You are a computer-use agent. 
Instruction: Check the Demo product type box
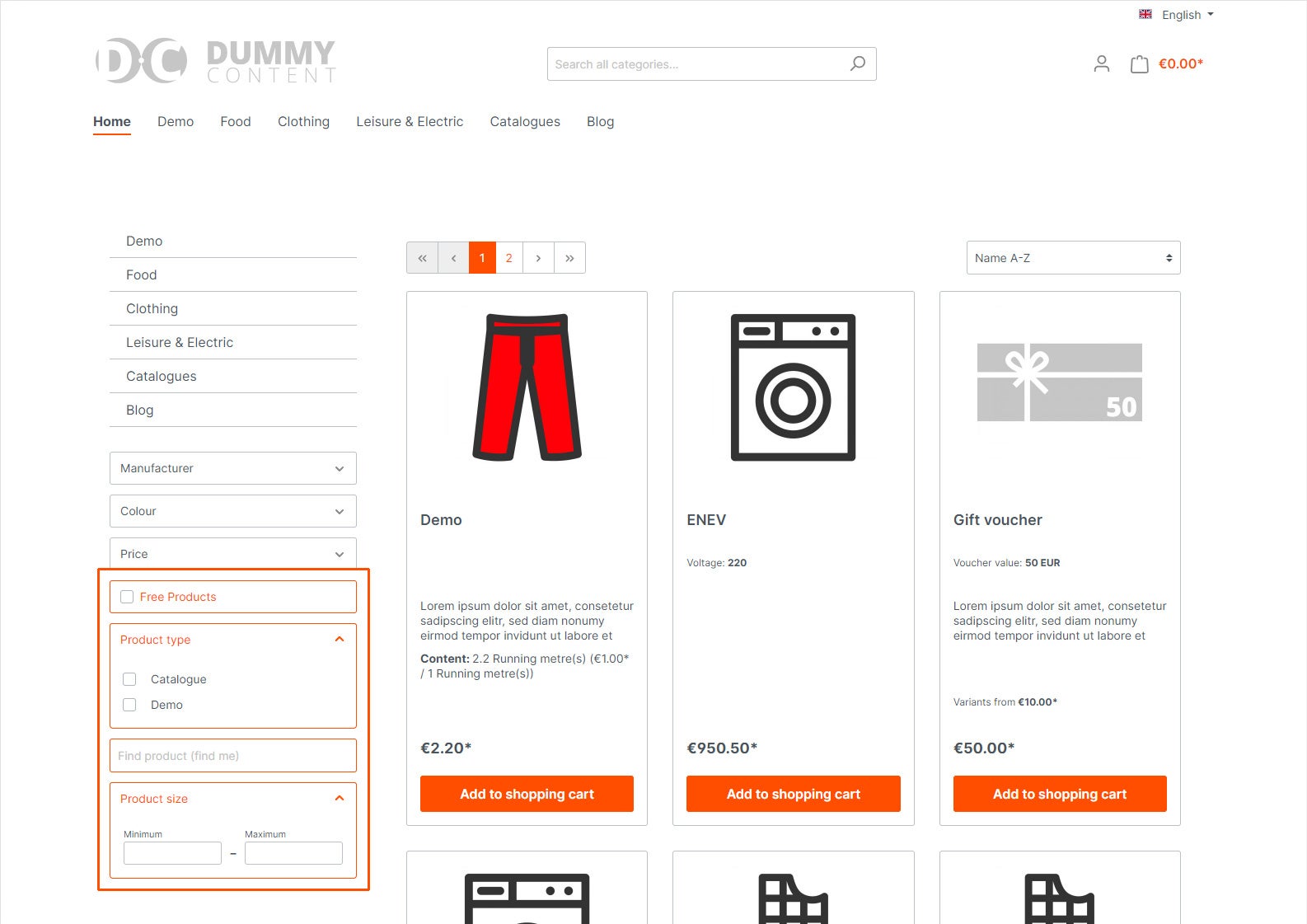click(129, 705)
